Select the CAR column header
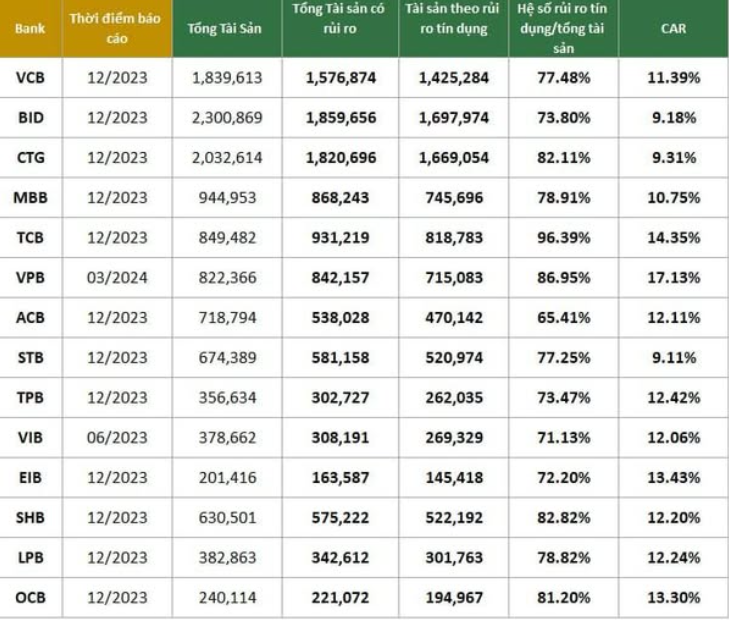 pyautogui.click(x=672, y=28)
